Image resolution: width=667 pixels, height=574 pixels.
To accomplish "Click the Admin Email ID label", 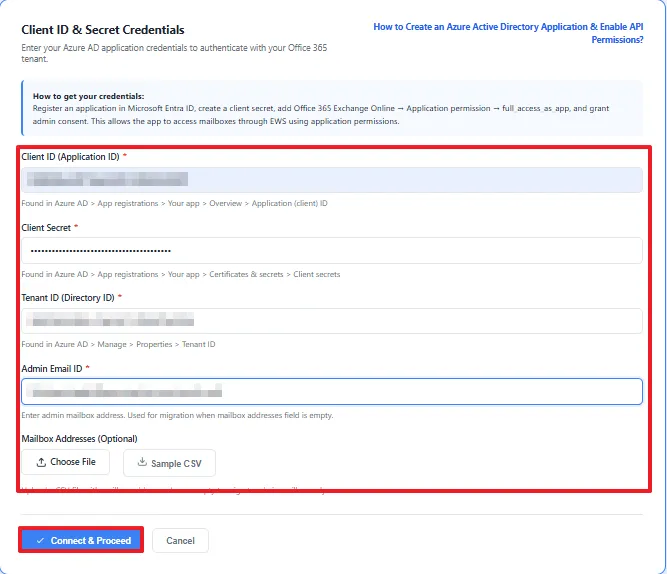I will click(52, 368).
